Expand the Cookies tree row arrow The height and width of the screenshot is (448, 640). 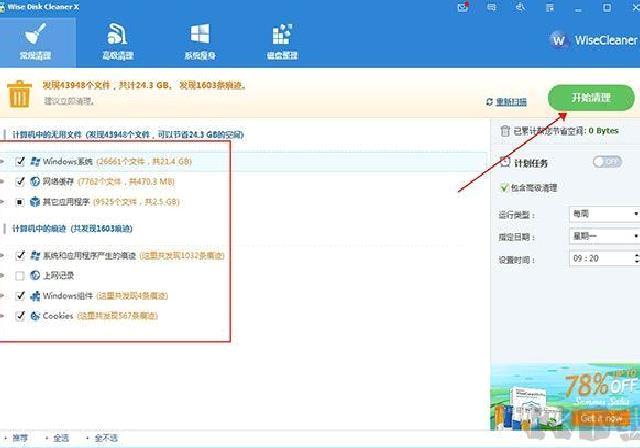point(2,316)
